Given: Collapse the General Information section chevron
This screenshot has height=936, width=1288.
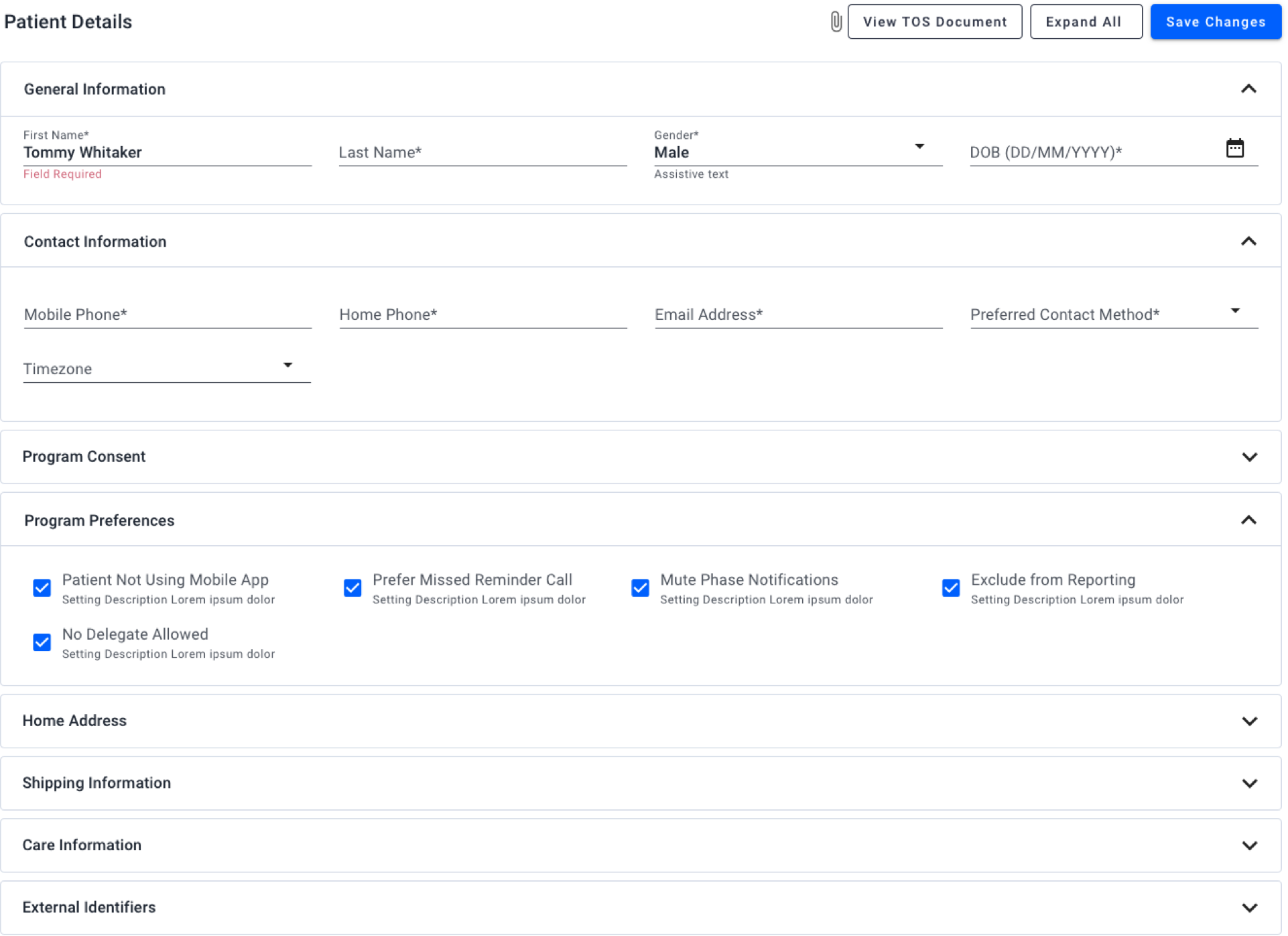Looking at the screenshot, I should coord(1248,89).
